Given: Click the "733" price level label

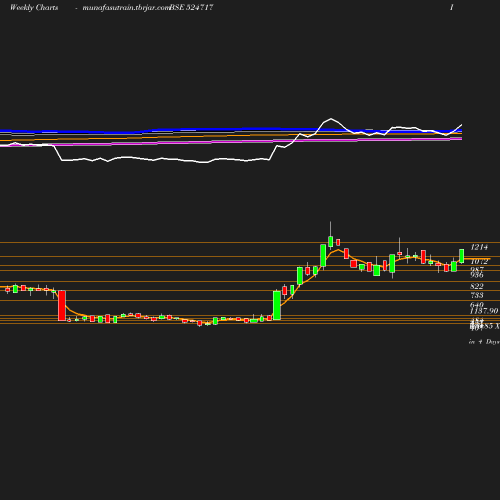Looking at the screenshot, I should (x=477, y=295).
